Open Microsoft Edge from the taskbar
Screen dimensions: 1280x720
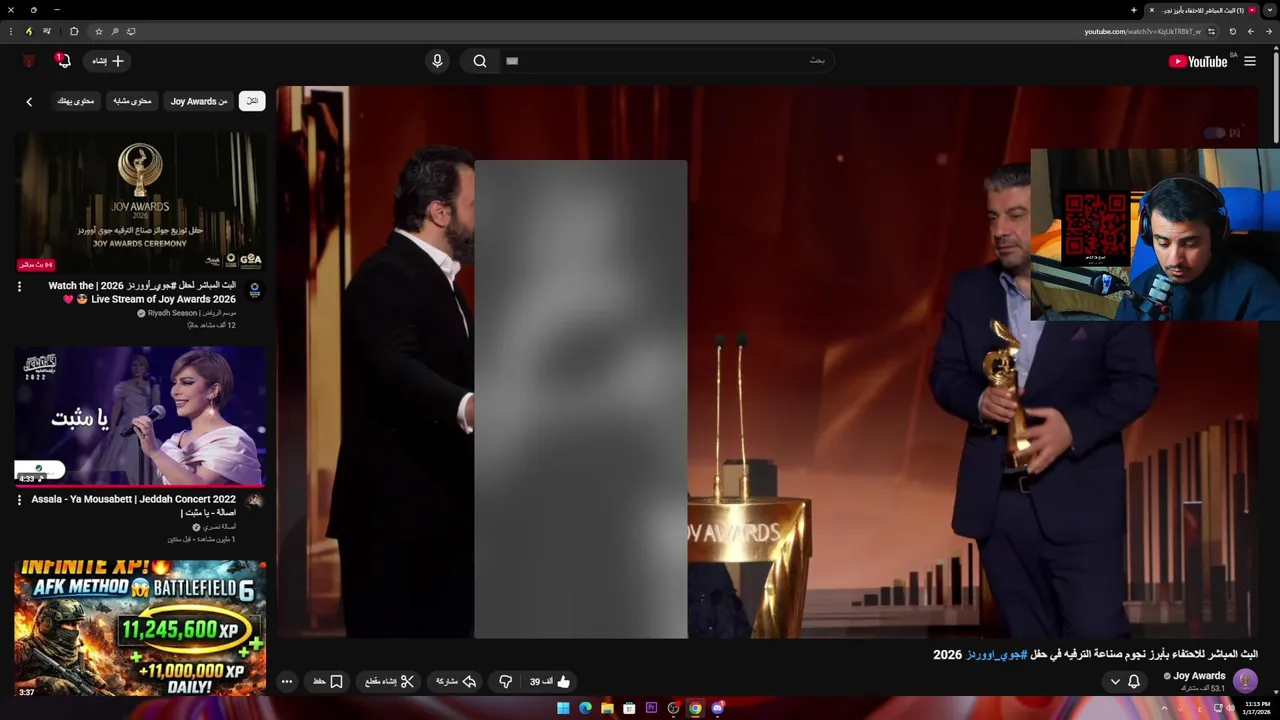pyautogui.click(x=585, y=708)
